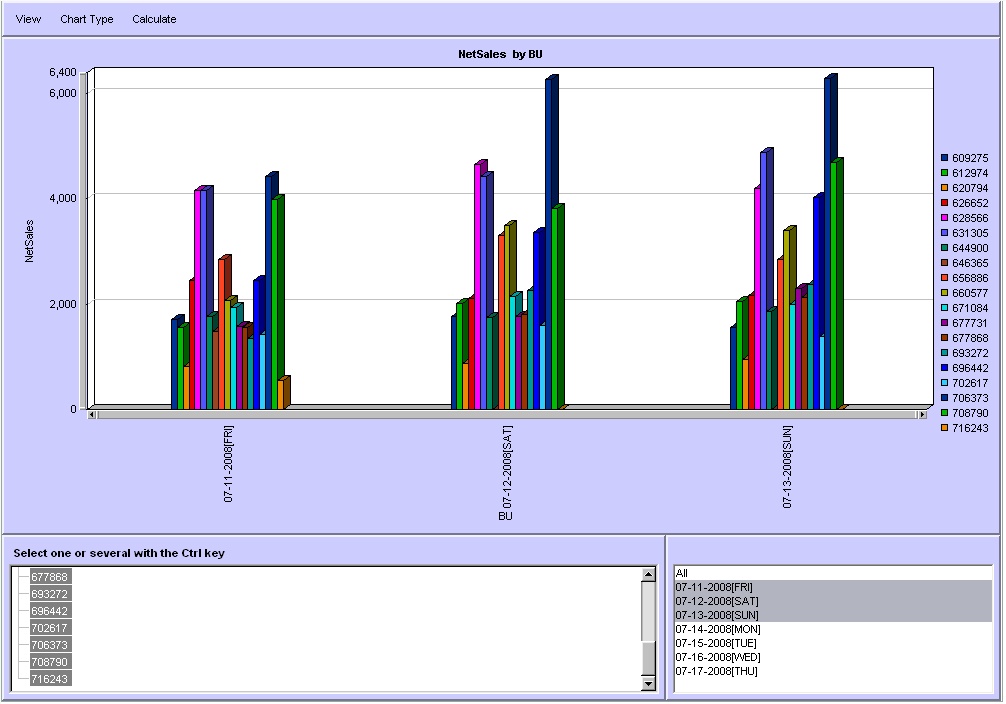
Task: Select date 07-14-2008[MON]
Action: pyautogui.click(x=717, y=629)
